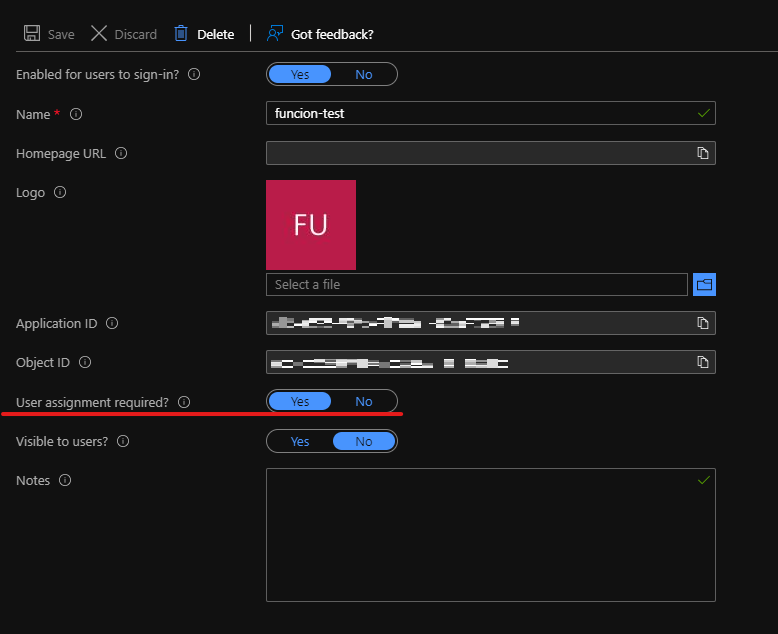This screenshot has height=634, width=778.
Task: Click the FU logo thumbnail
Action: click(x=311, y=225)
